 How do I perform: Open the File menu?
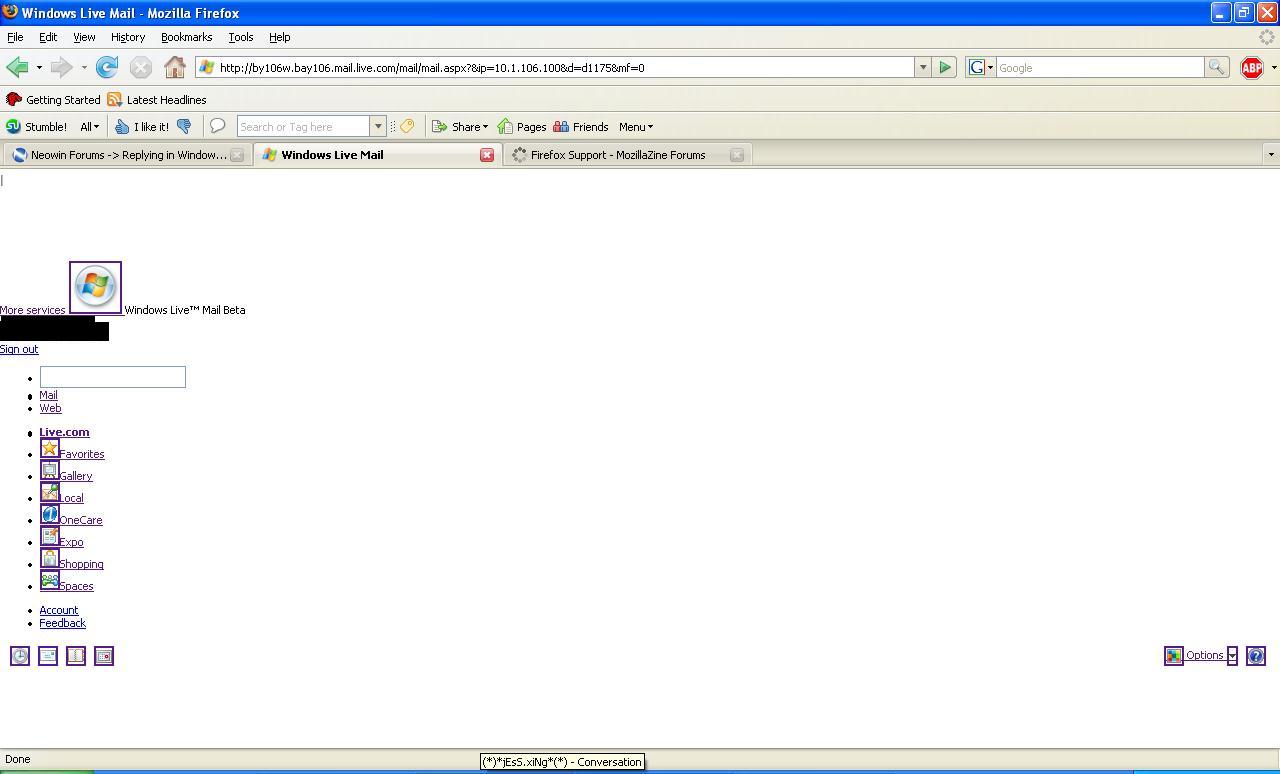click(x=15, y=37)
